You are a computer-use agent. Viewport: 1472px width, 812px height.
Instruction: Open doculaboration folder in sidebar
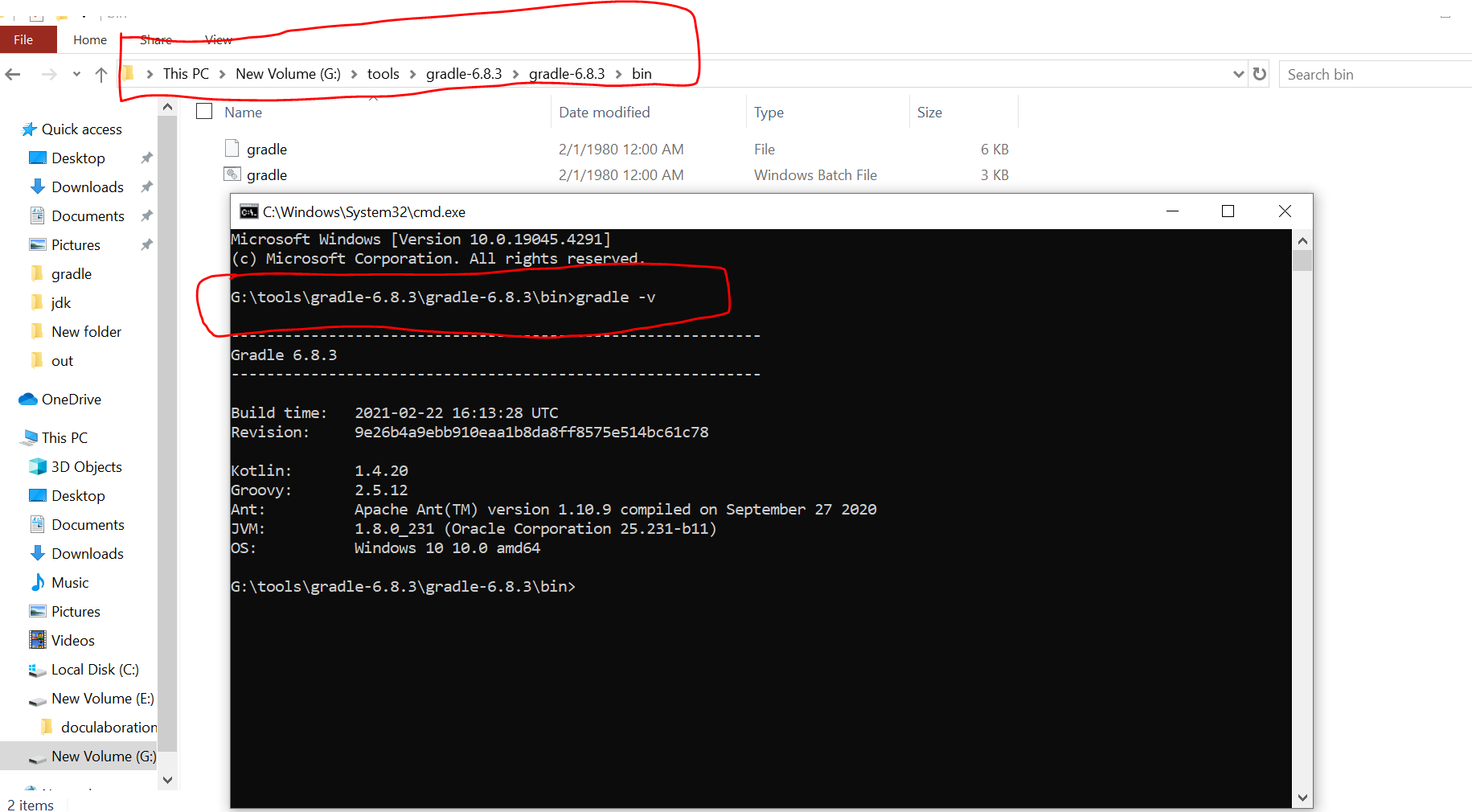click(x=109, y=728)
